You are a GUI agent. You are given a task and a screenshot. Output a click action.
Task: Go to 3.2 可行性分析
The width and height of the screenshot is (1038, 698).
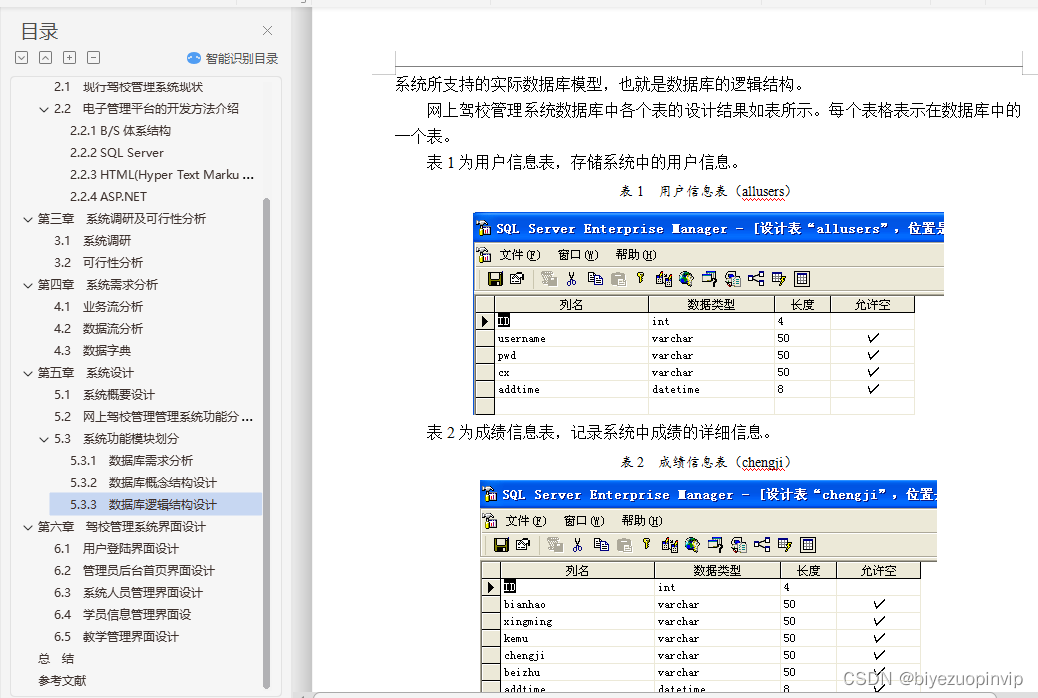click(x=99, y=262)
